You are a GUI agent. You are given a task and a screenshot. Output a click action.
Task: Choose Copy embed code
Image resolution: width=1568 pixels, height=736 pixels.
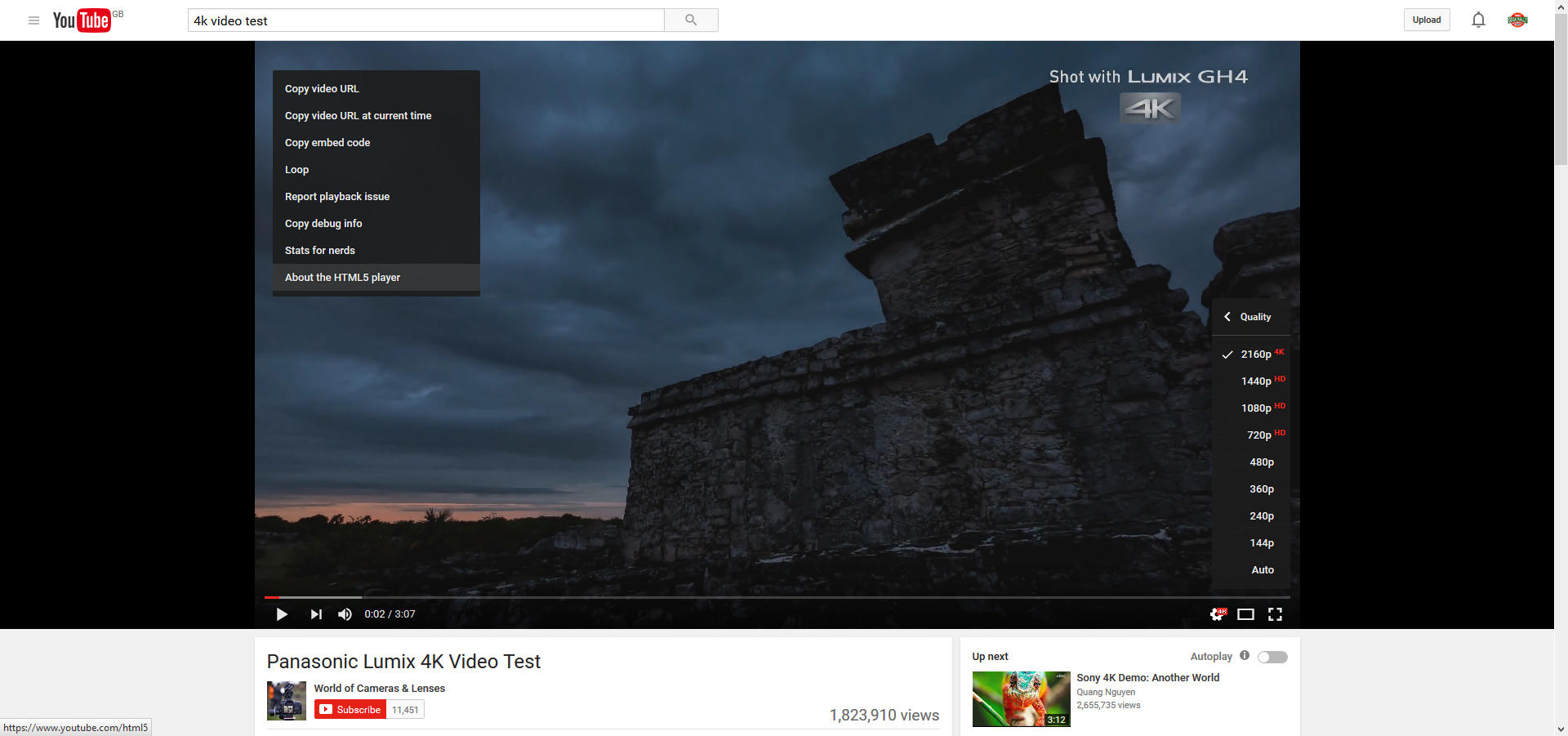point(376,143)
